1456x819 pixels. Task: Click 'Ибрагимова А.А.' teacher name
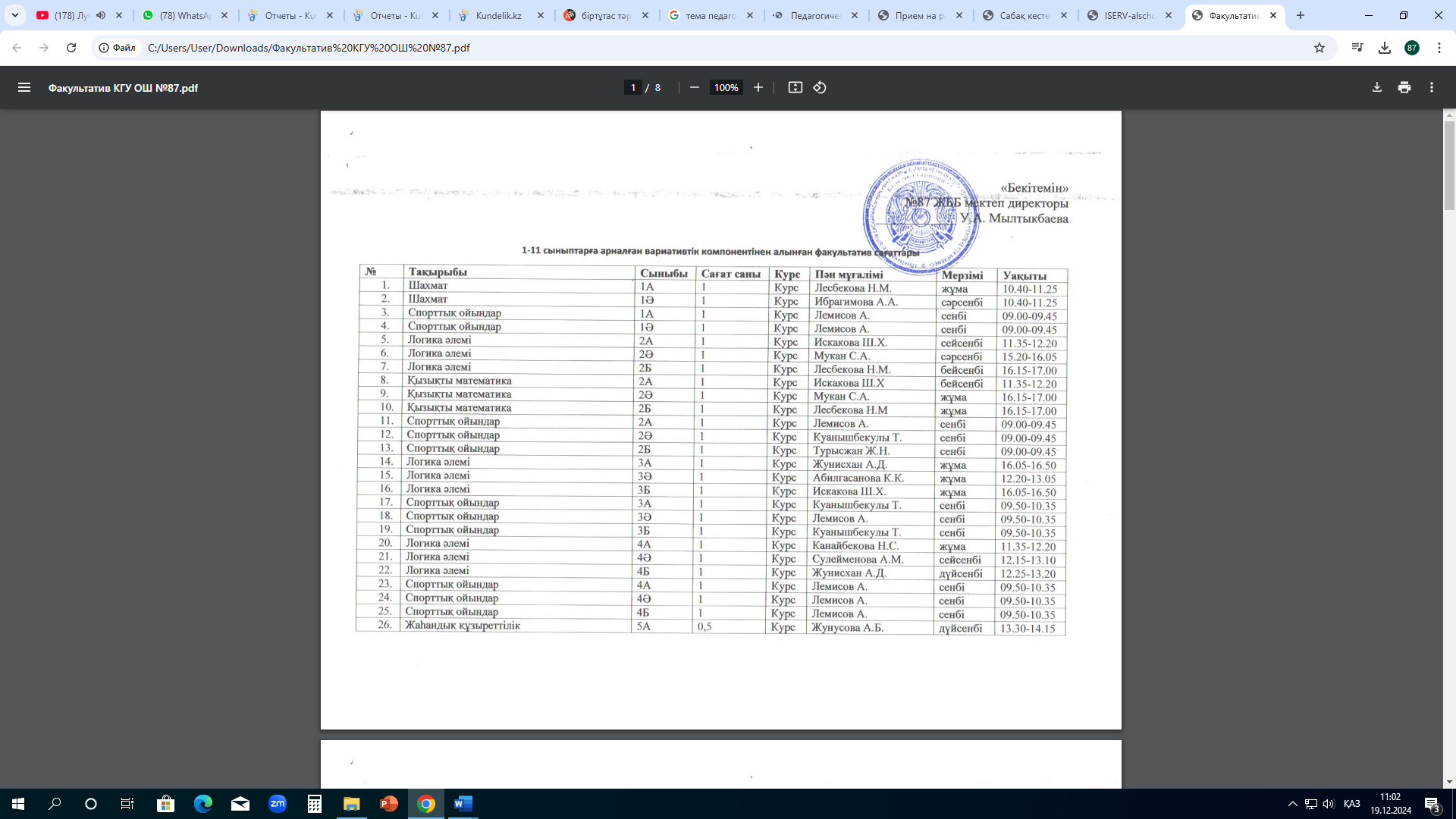(855, 302)
